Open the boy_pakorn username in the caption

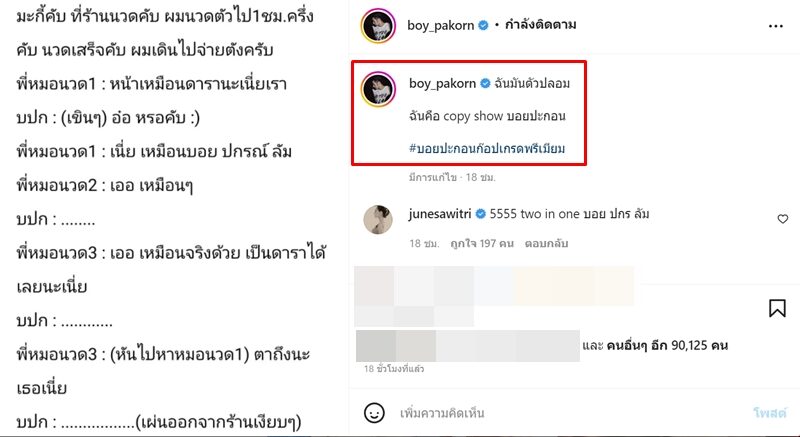(442, 84)
